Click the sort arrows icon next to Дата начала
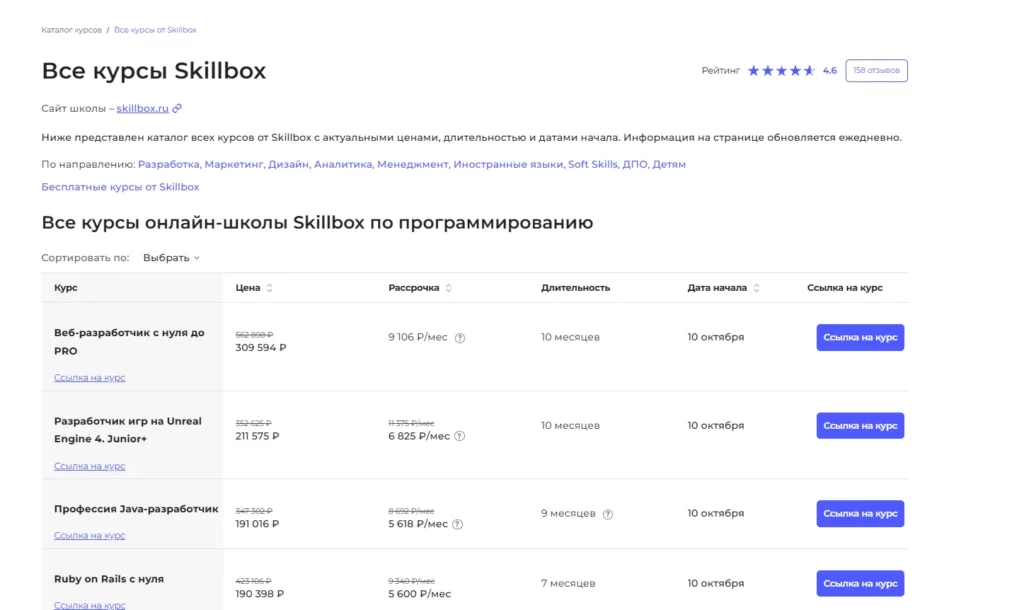 (756, 288)
